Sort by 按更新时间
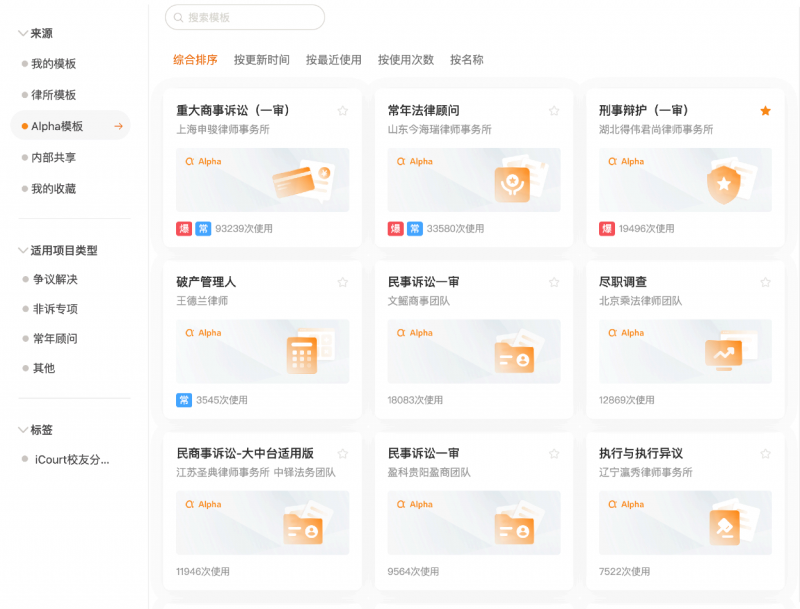Viewport: 800px width, 609px height. click(262, 60)
